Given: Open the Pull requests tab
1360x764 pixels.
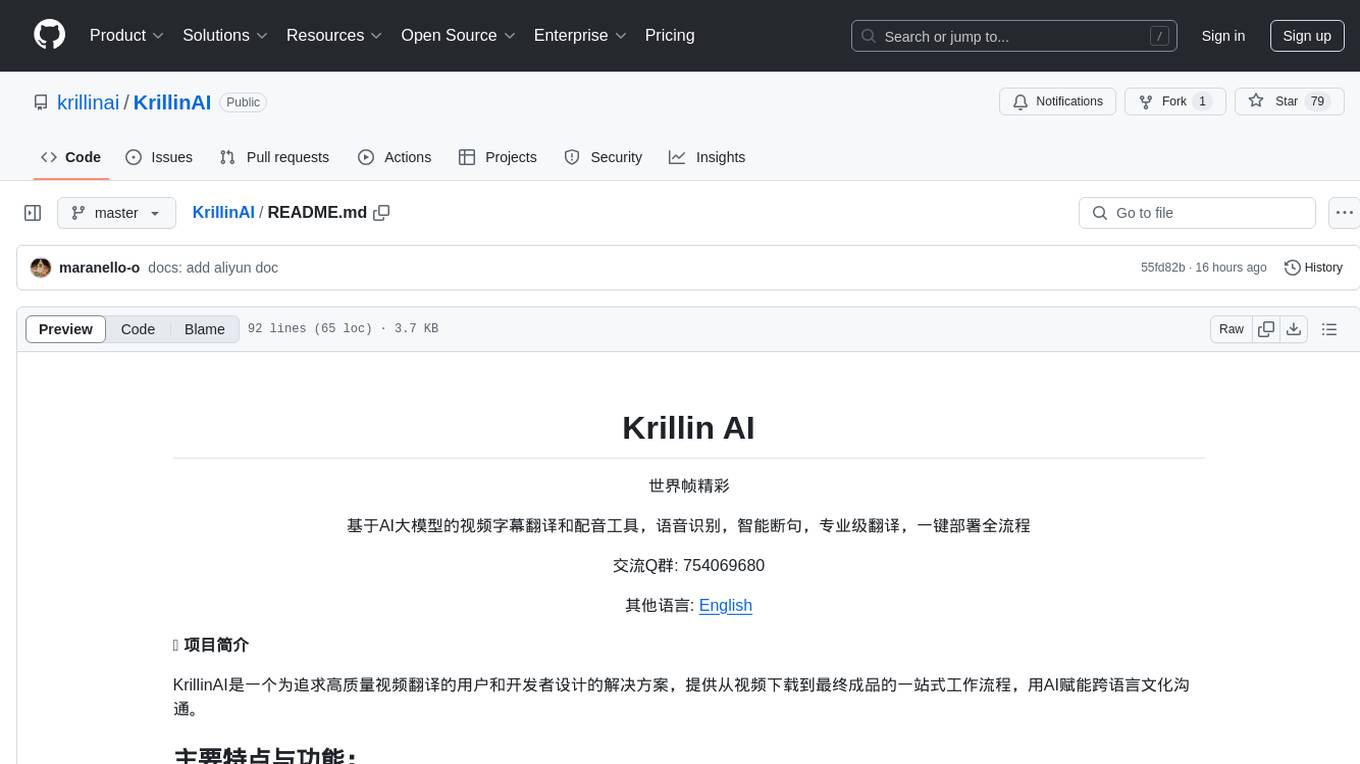Looking at the screenshot, I should pos(274,157).
